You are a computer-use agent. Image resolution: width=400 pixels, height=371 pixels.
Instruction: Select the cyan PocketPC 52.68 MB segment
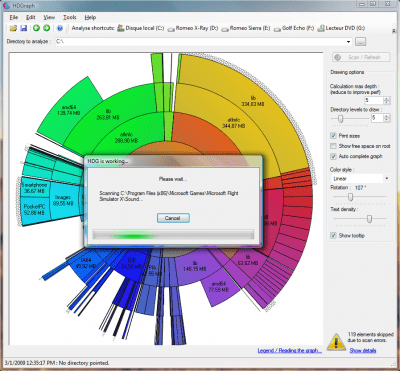pos(35,209)
